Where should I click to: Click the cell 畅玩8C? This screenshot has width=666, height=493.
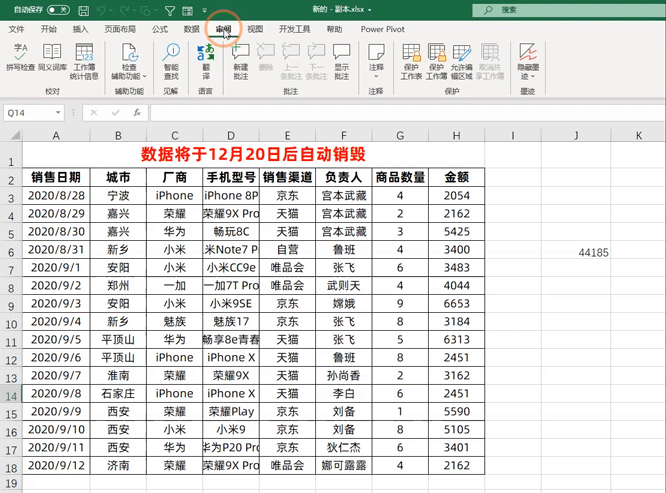231,231
